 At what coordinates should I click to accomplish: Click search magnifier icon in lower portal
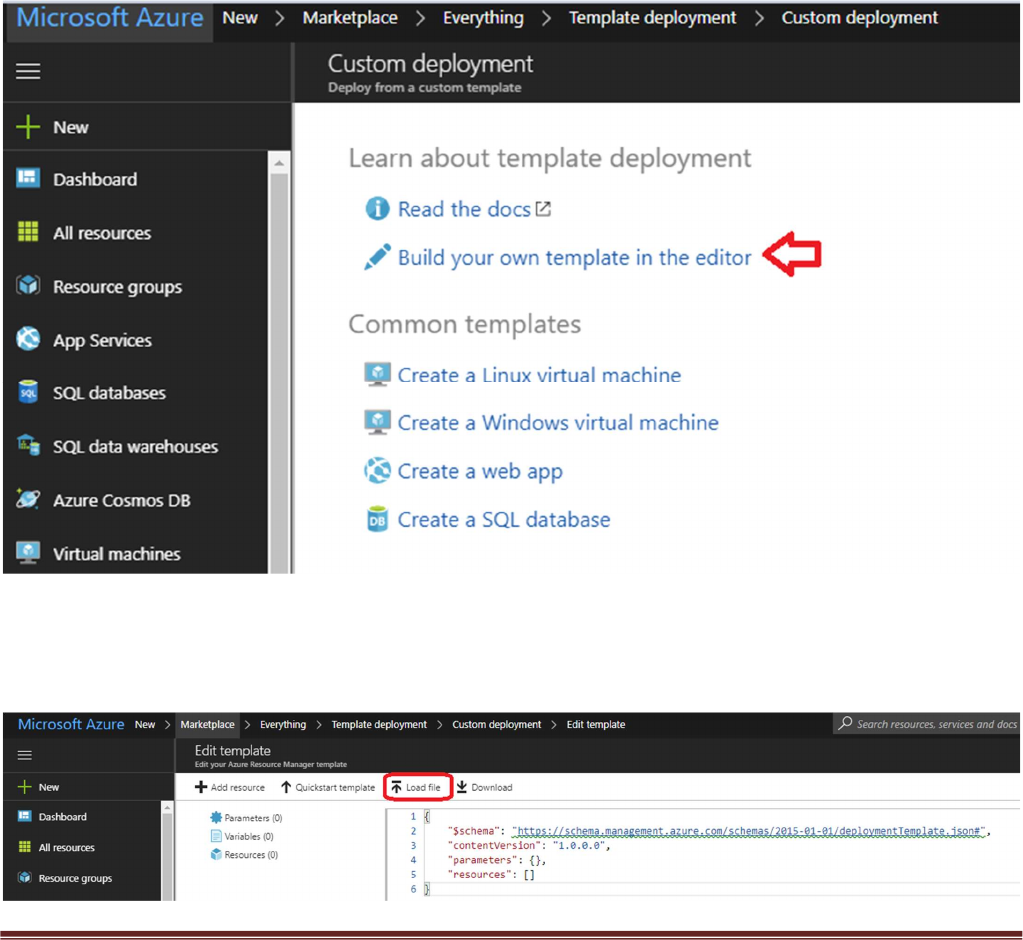pyautogui.click(x=846, y=723)
